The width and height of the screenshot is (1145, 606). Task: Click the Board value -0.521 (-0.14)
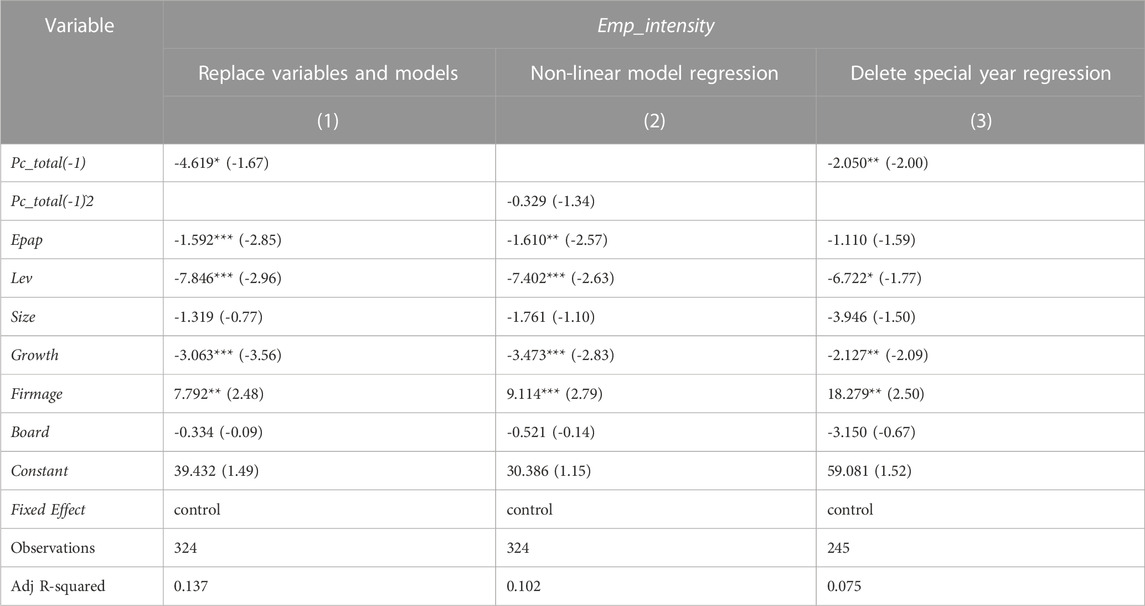(x=551, y=432)
